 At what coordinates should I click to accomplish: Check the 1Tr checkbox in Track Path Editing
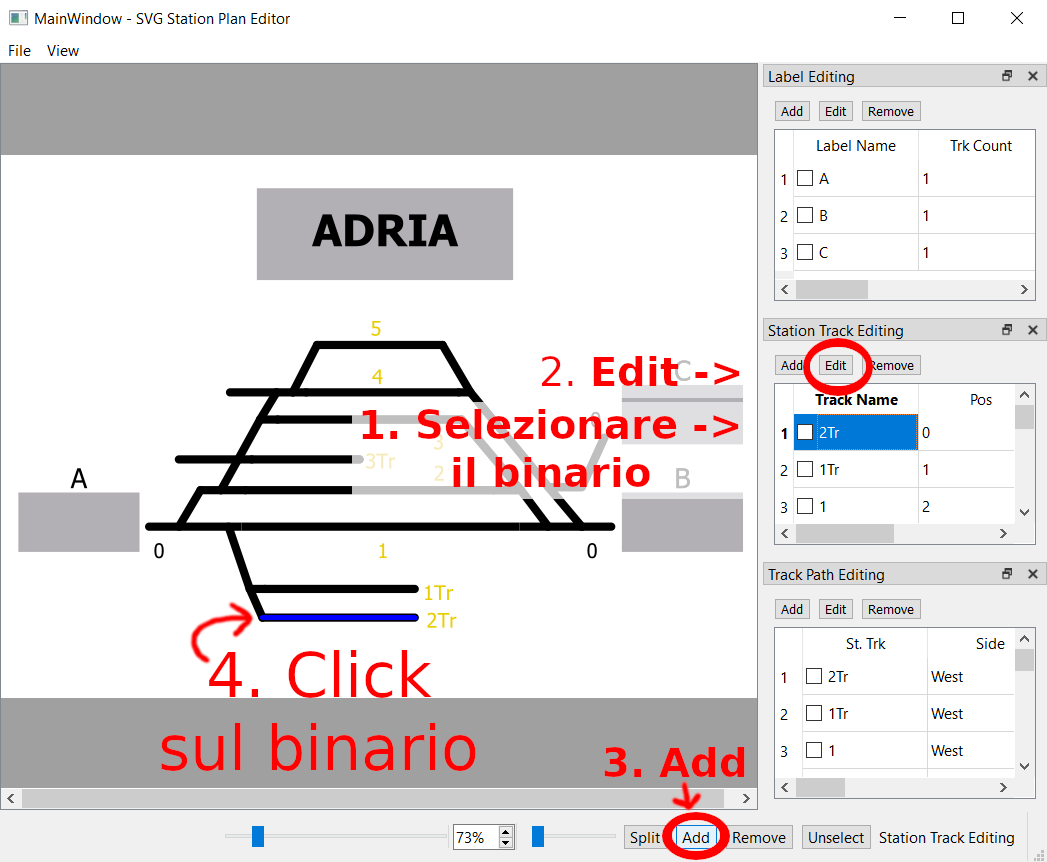pyautogui.click(x=814, y=713)
